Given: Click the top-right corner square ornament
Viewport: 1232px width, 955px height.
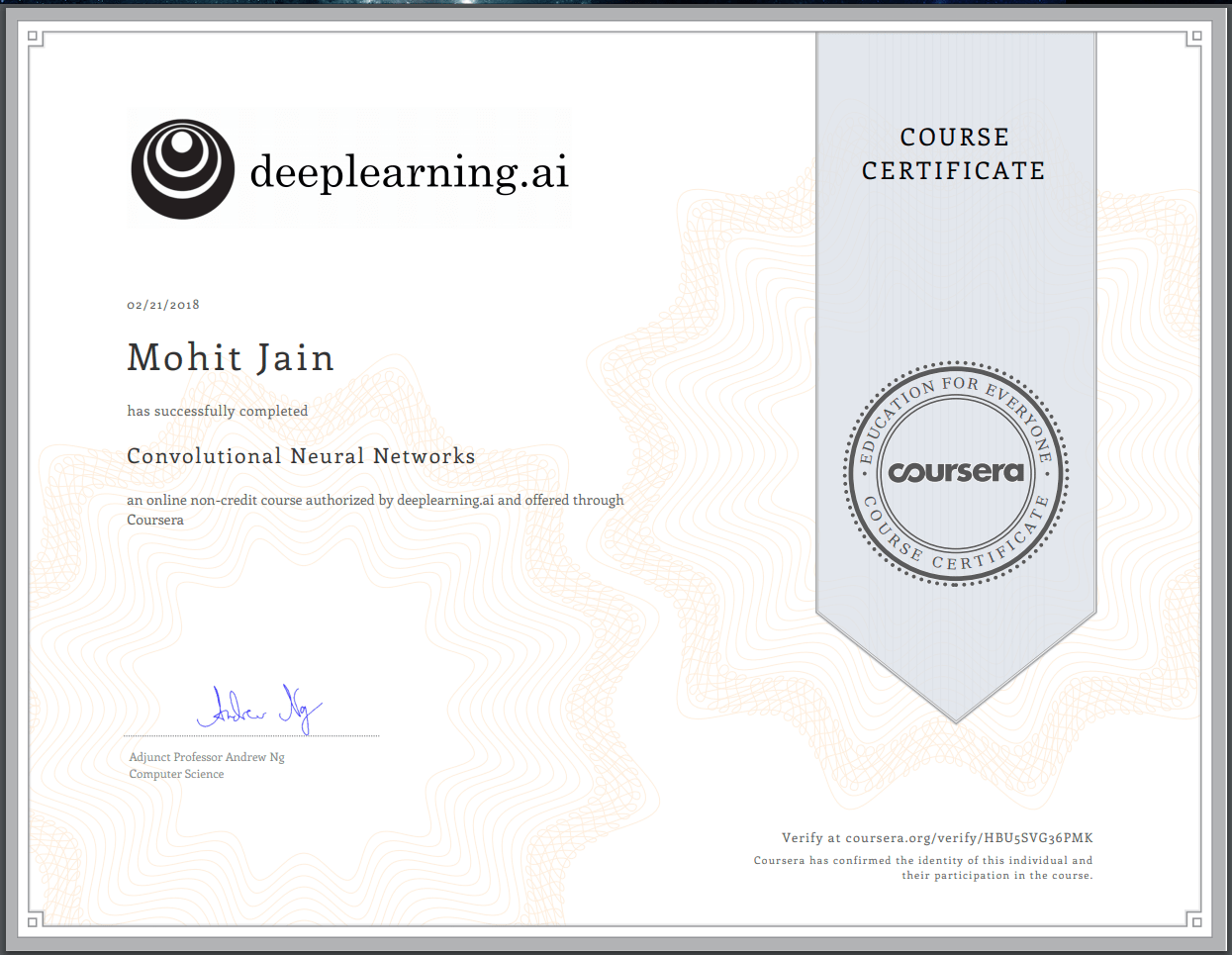Looking at the screenshot, I should (1195, 37).
